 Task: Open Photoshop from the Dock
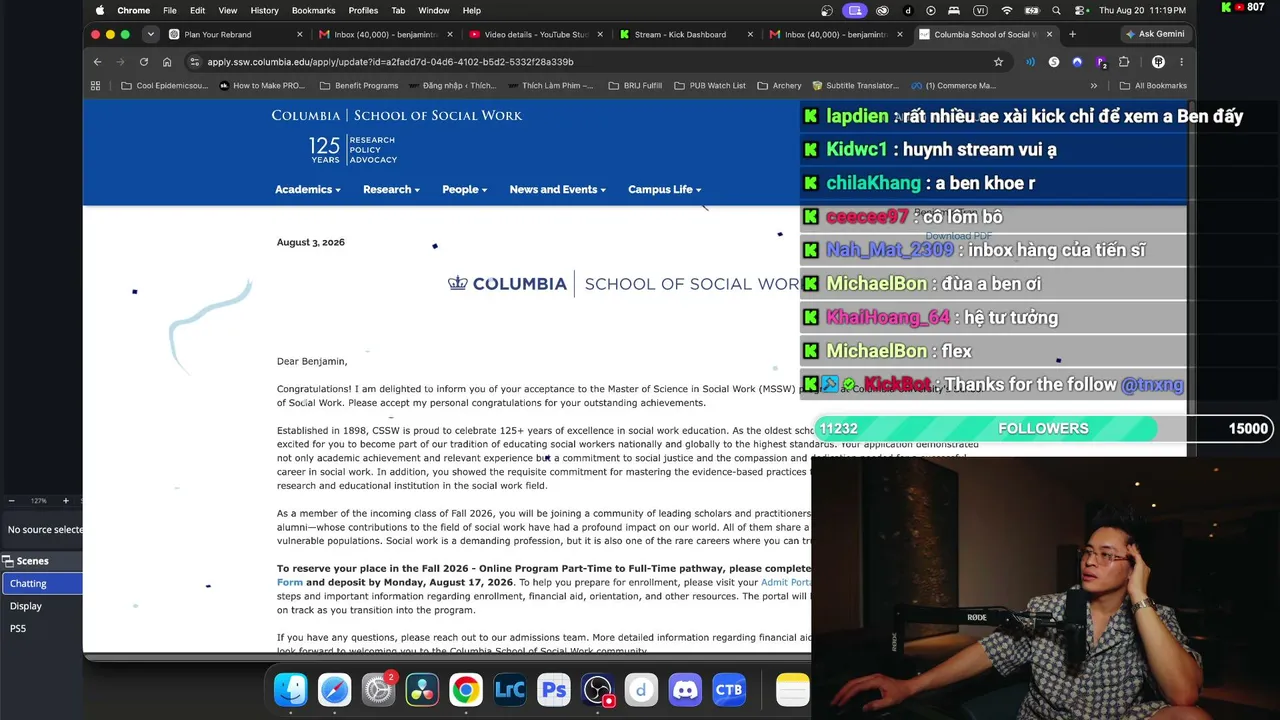point(554,690)
